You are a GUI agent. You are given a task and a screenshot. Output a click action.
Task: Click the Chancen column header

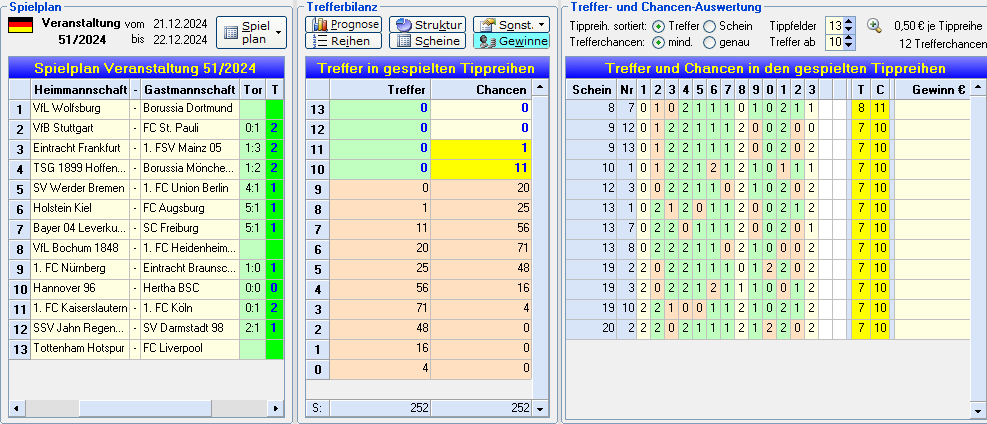[x=482, y=89]
